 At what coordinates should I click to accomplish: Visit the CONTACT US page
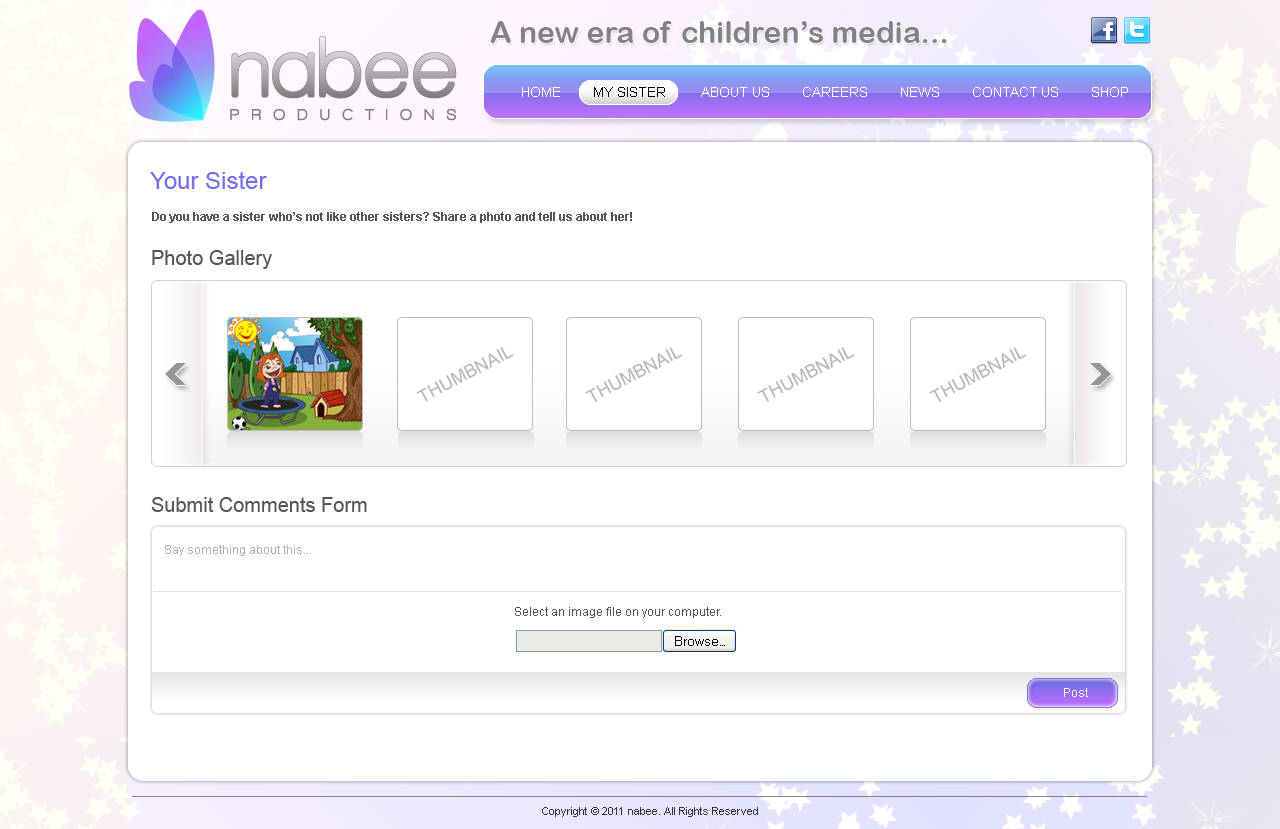(x=1015, y=92)
